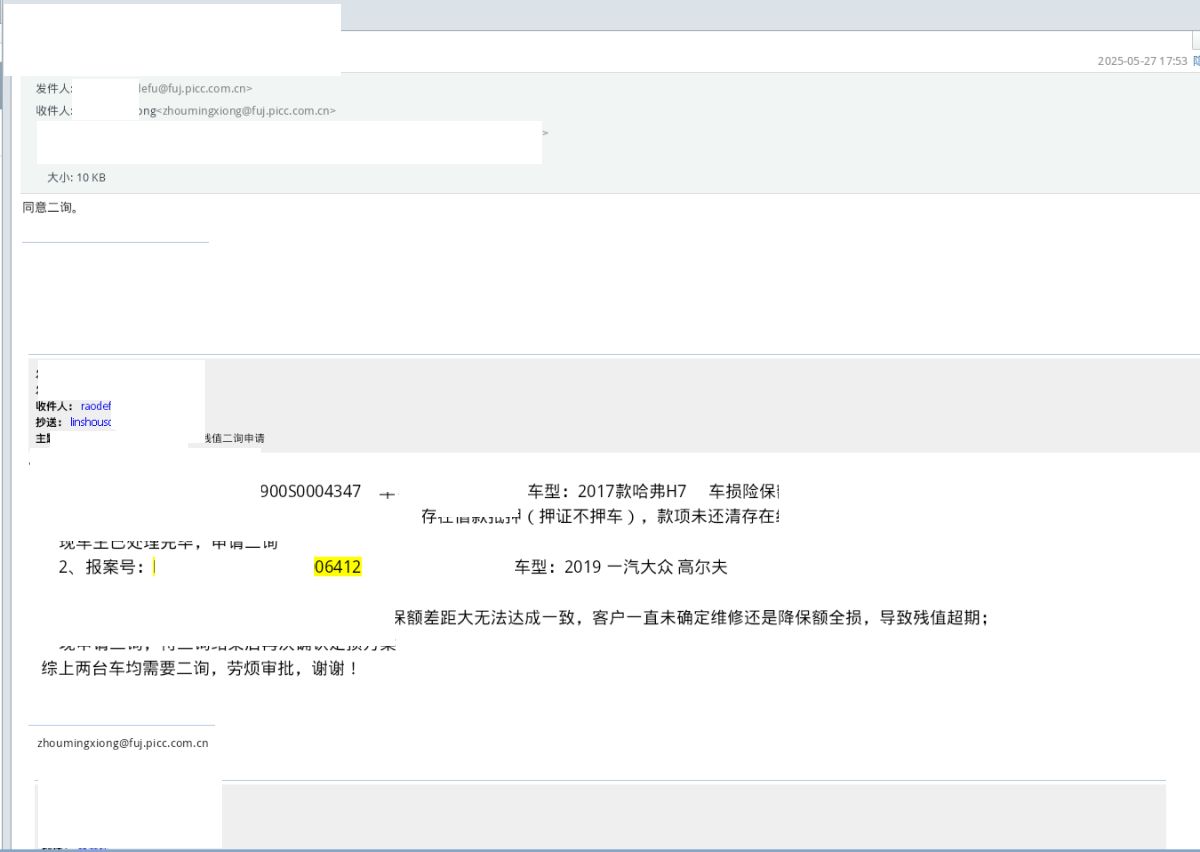Click the reply text 同意二询。
Image resolution: width=1200 pixels, height=852 pixels.
coord(51,208)
